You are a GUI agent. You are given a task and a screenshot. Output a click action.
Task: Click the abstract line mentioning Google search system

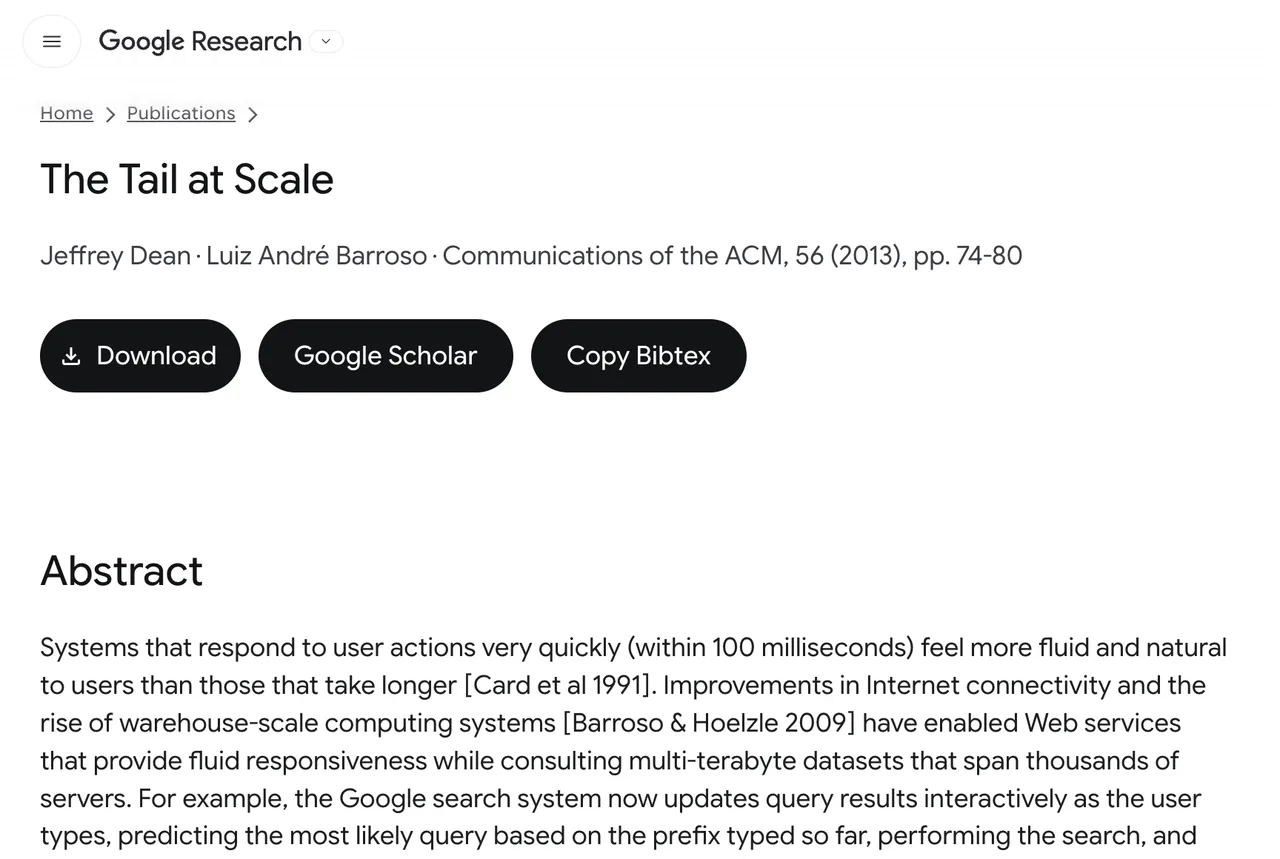pyautogui.click(x=620, y=799)
